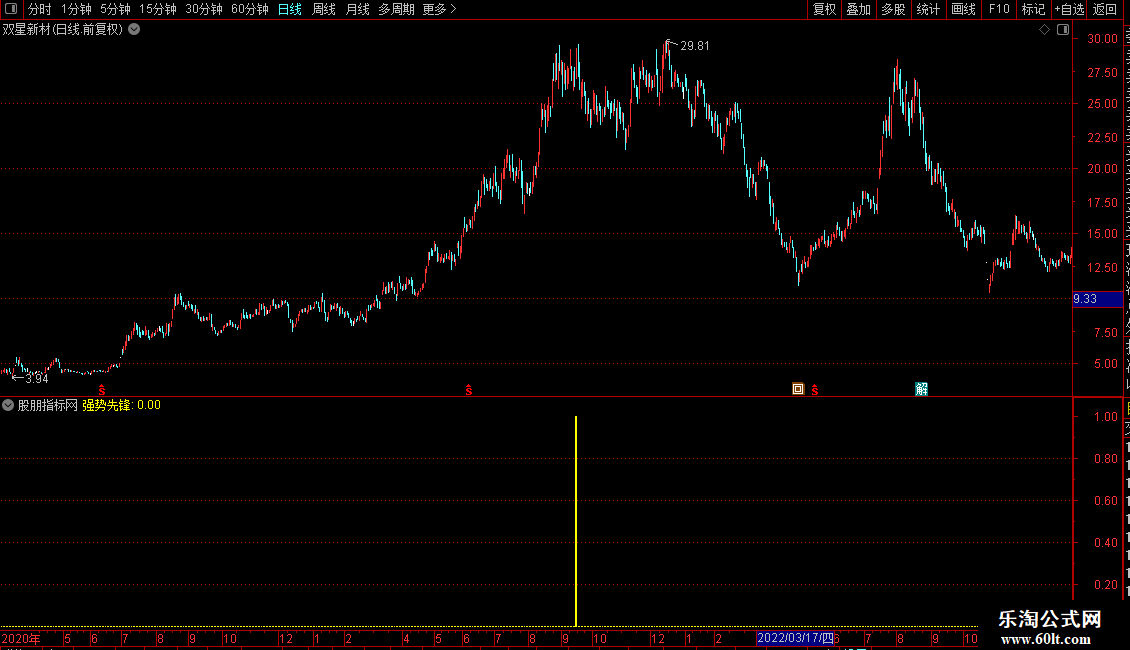Viewport: 1130px width, 650px height.
Task: Open the dropdown beside 双星新材 title
Action: tap(134, 30)
